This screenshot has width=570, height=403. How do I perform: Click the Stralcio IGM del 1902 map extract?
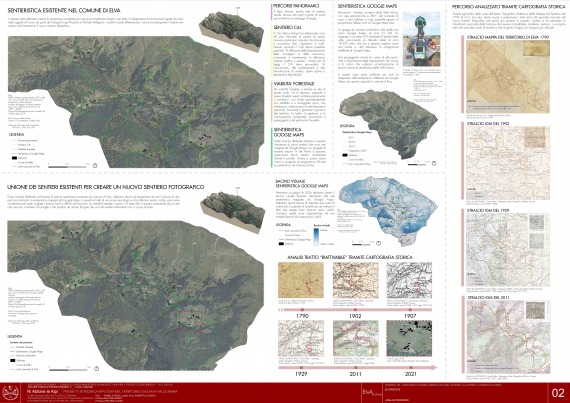pyautogui.click(x=508, y=163)
